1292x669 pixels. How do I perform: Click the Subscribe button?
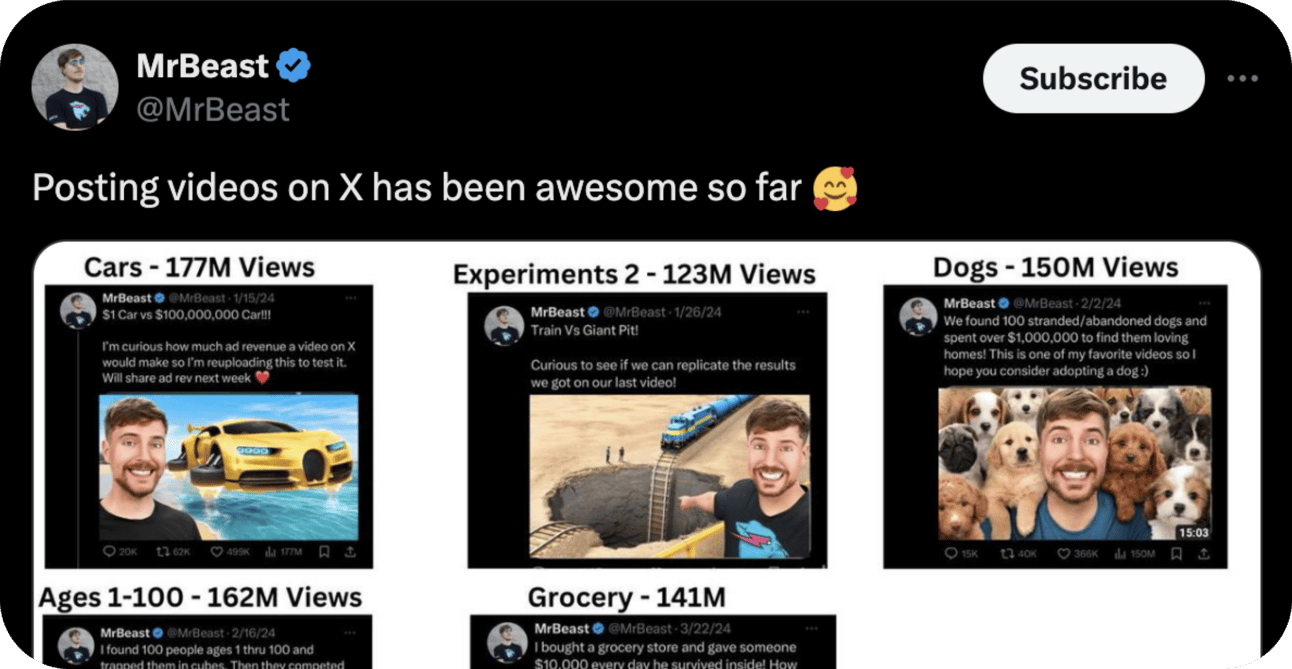(x=1093, y=78)
